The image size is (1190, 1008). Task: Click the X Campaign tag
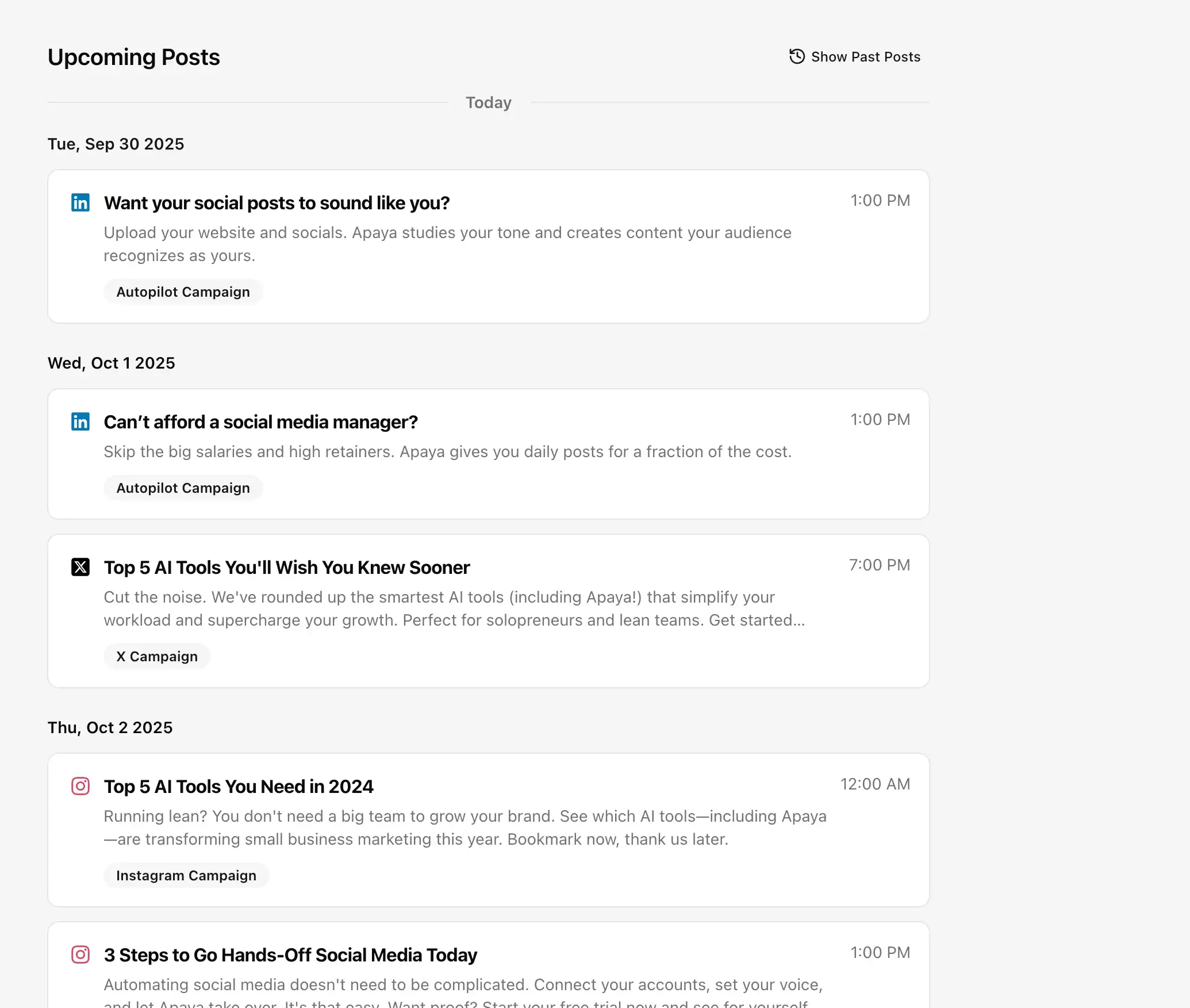pyautogui.click(x=156, y=656)
